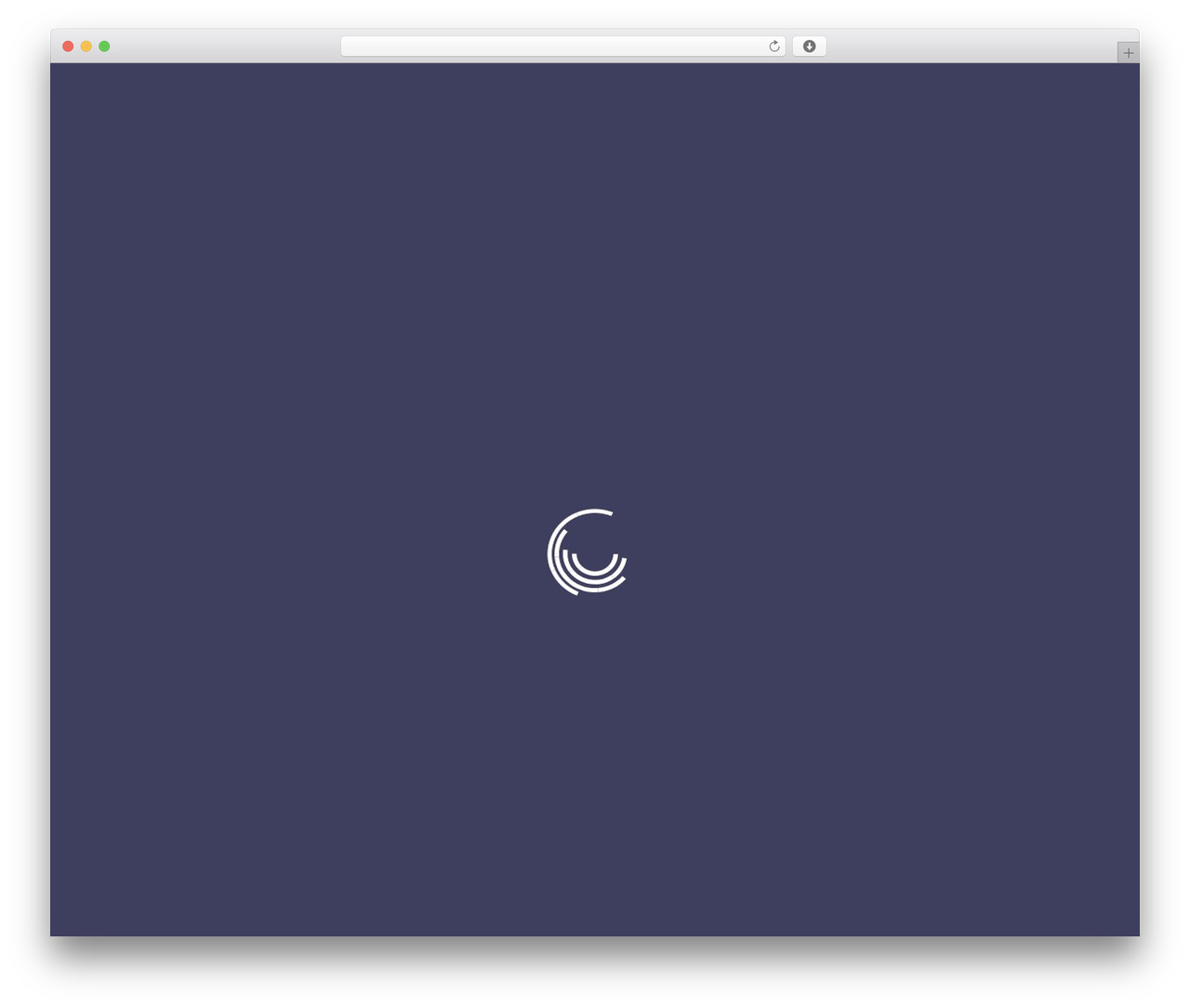Open the downloads button
This screenshot has width=1190, height=1008.
(x=809, y=46)
